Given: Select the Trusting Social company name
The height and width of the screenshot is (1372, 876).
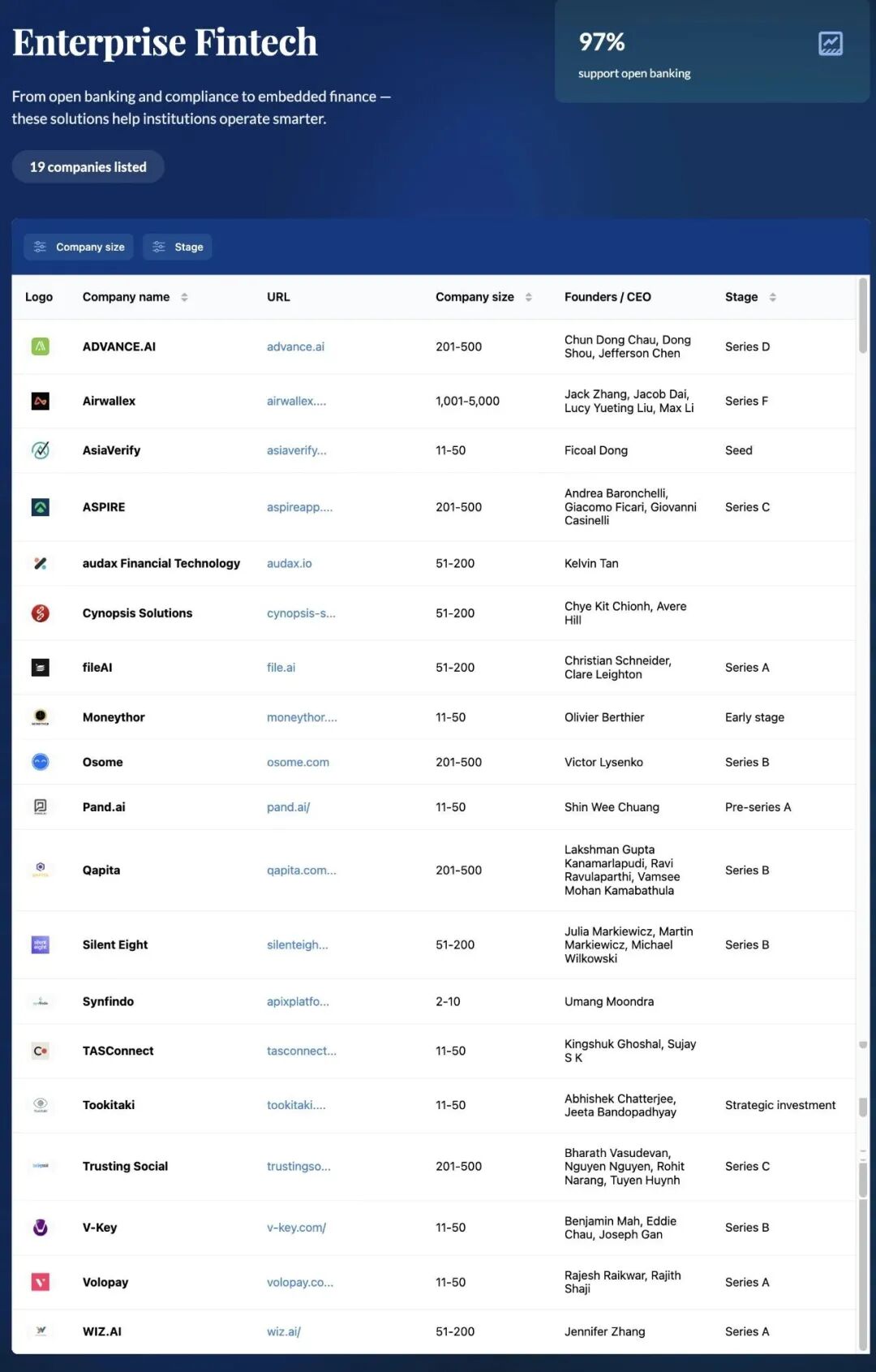Looking at the screenshot, I should [x=125, y=1166].
